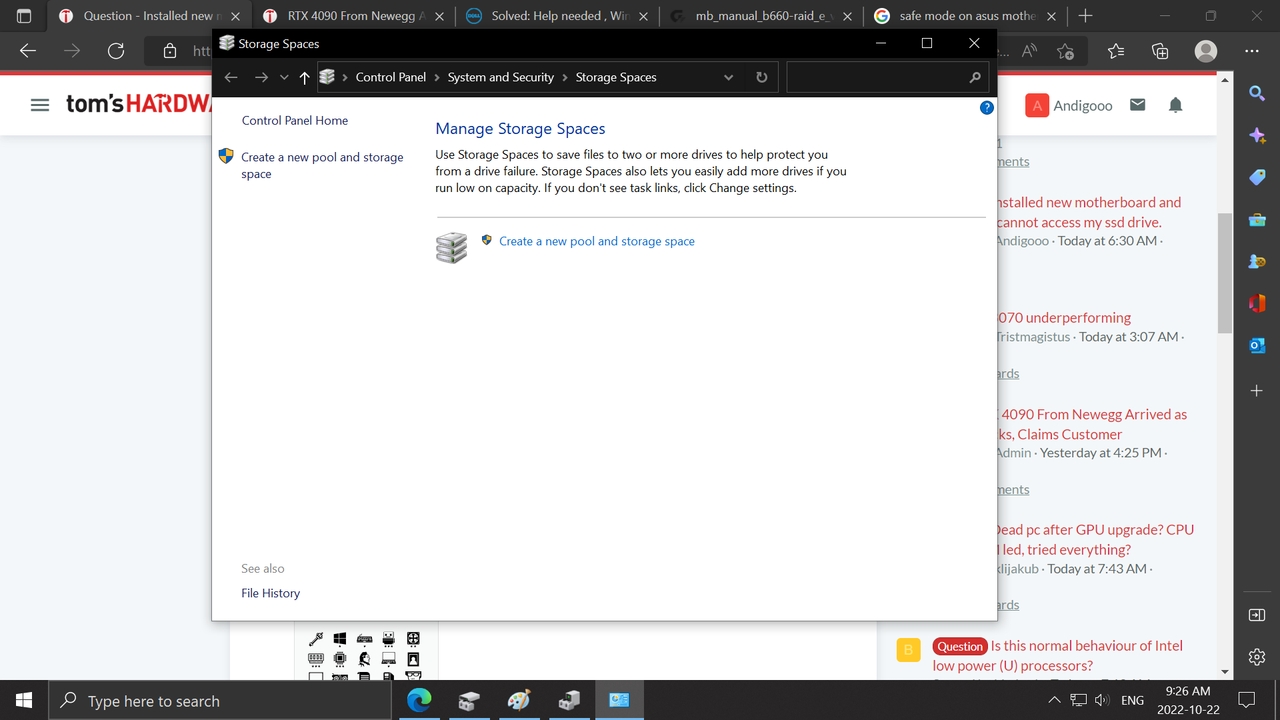The height and width of the screenshot is (720, 1280).
Task: Reload the Edge page
Action: pos(116,51)
